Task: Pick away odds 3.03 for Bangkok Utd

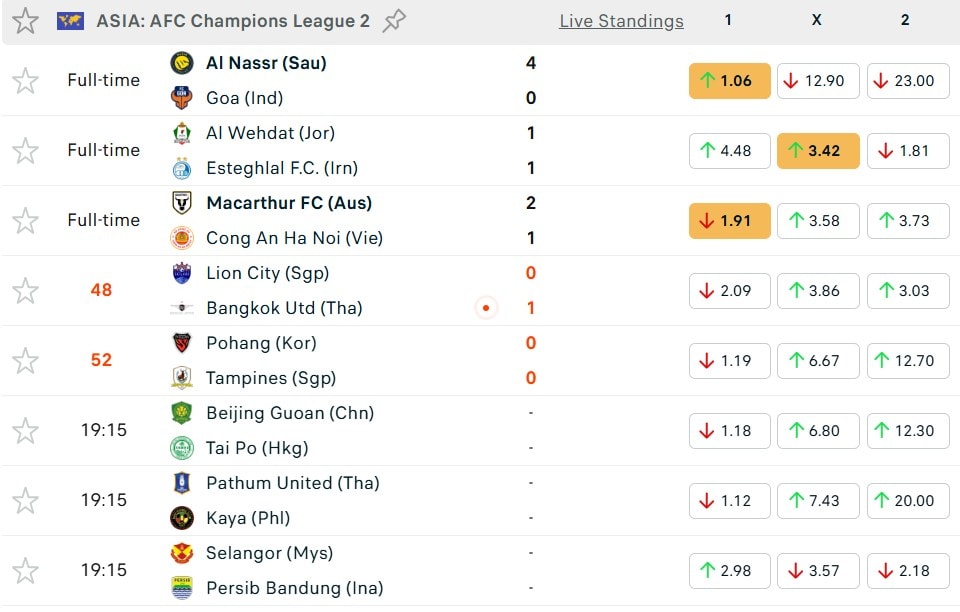Action: (x=906, y=291)
